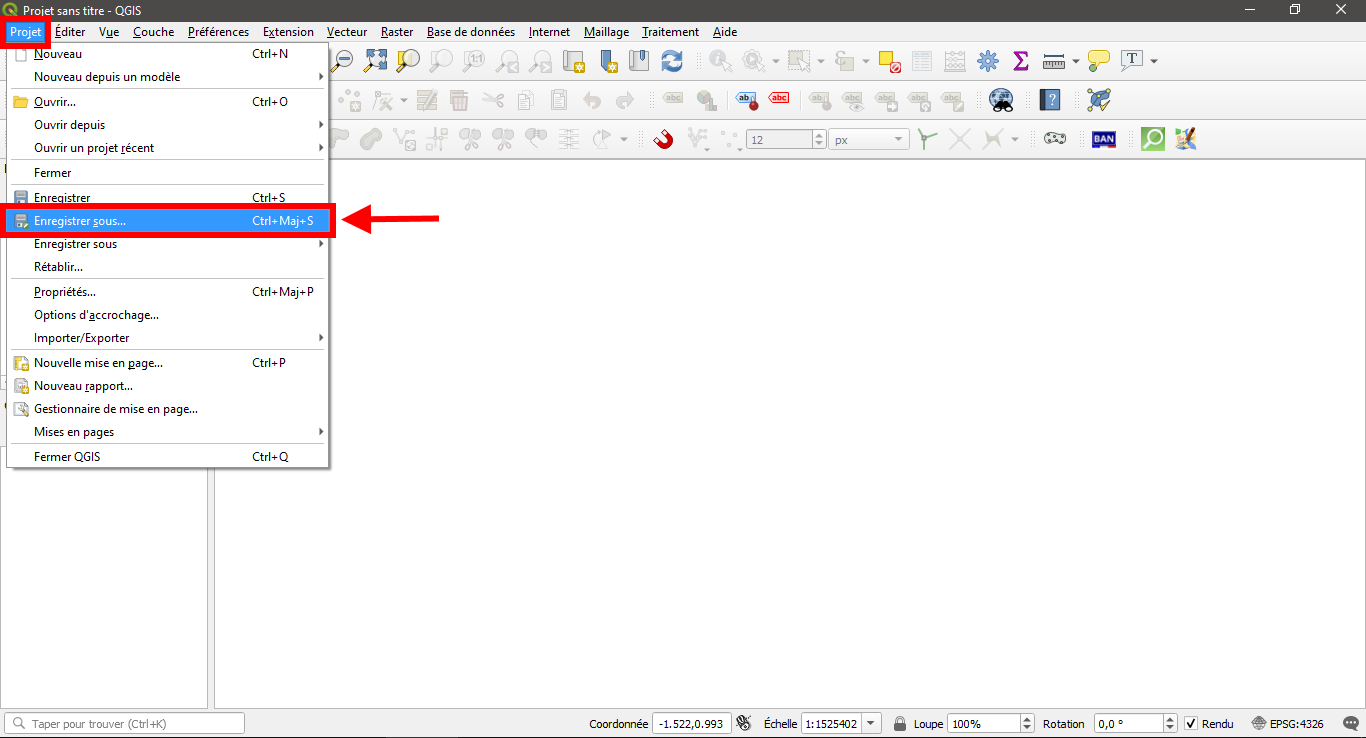Click the game controller style toolbar icon
The image size is (1366, 738).
pyautogui.click(x=1055, y=139)
